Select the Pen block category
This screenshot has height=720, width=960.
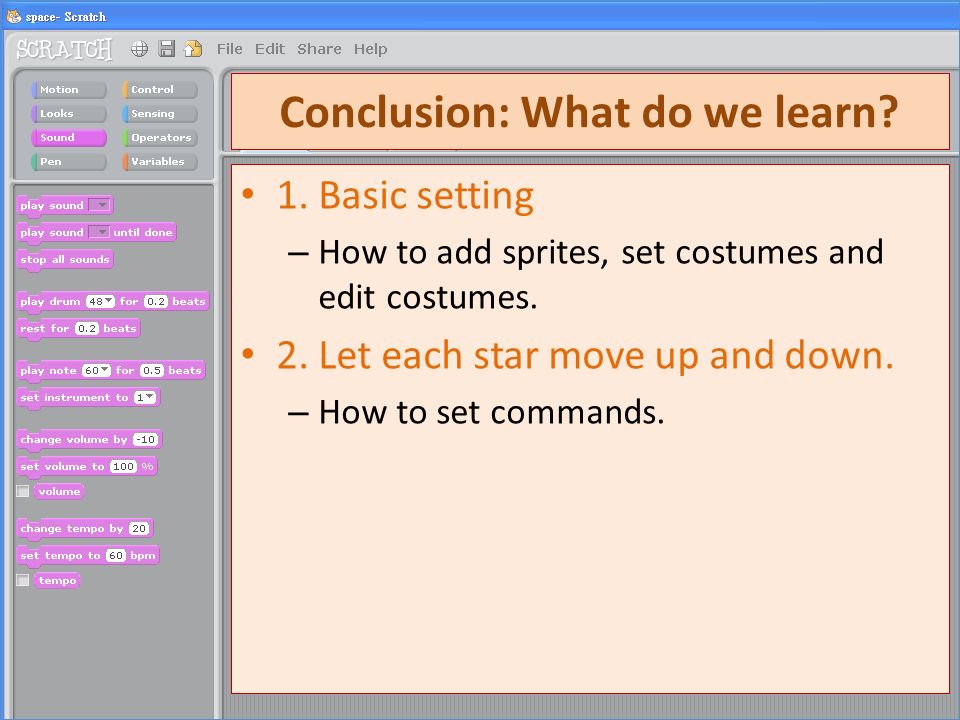(x=69, y=162)
